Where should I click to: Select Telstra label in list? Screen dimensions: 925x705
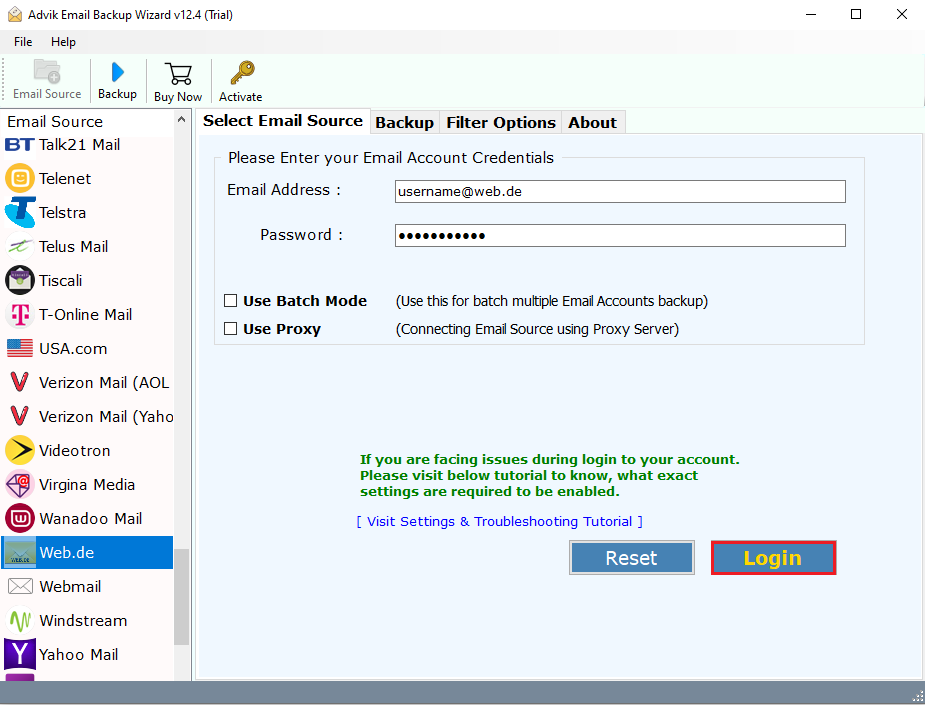click(x=63, y=212)
